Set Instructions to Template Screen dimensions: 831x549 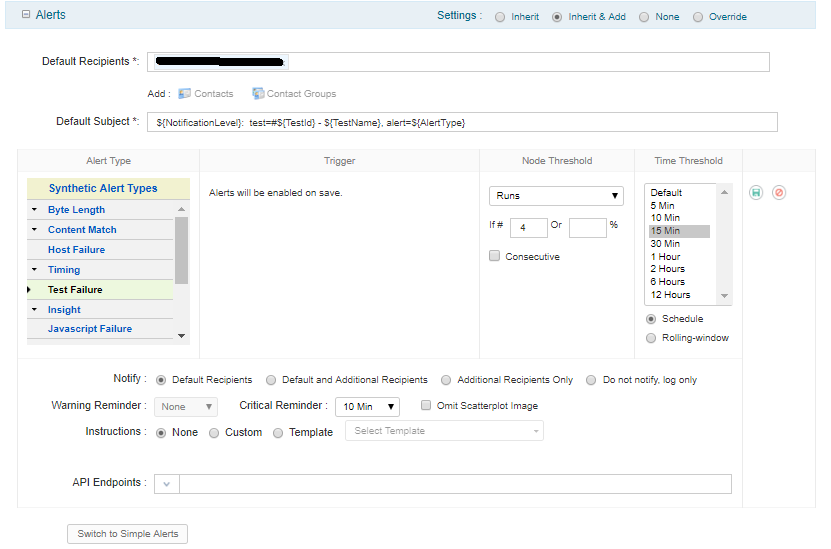point(278,433)
